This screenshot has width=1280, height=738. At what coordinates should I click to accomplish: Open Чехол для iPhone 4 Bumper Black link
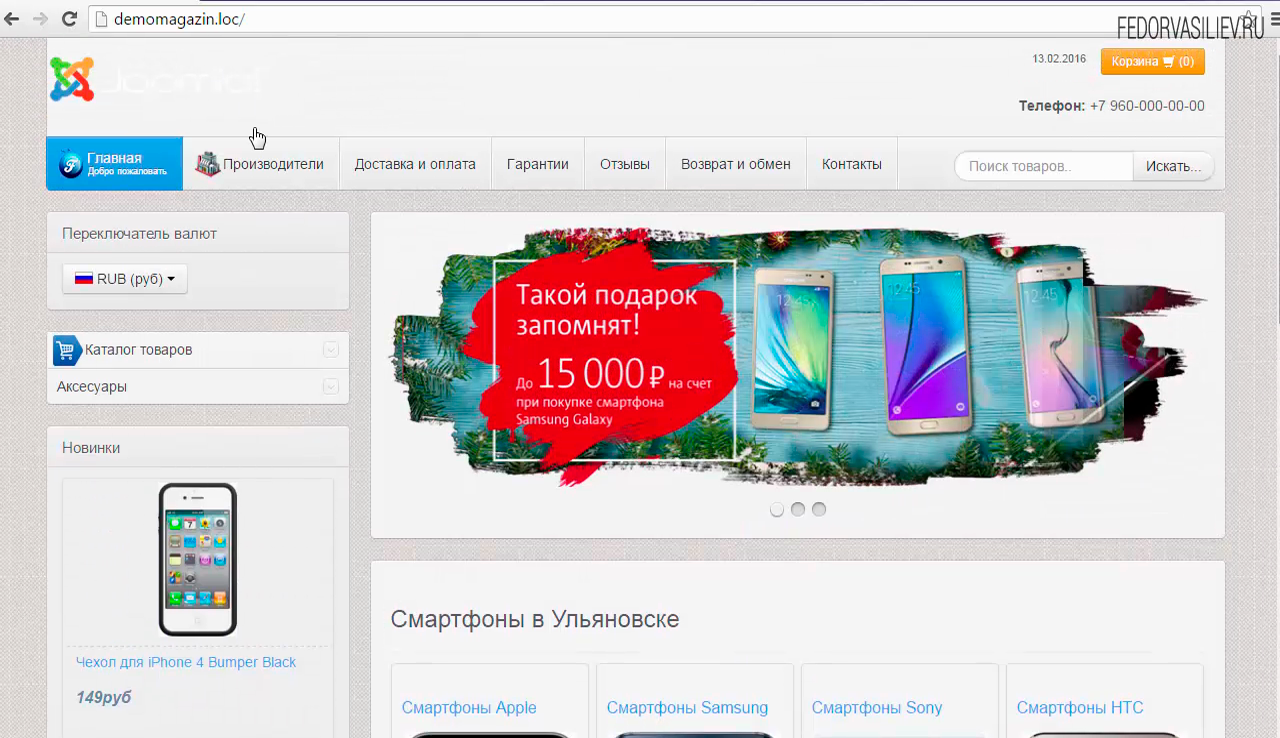coord(186,662)
